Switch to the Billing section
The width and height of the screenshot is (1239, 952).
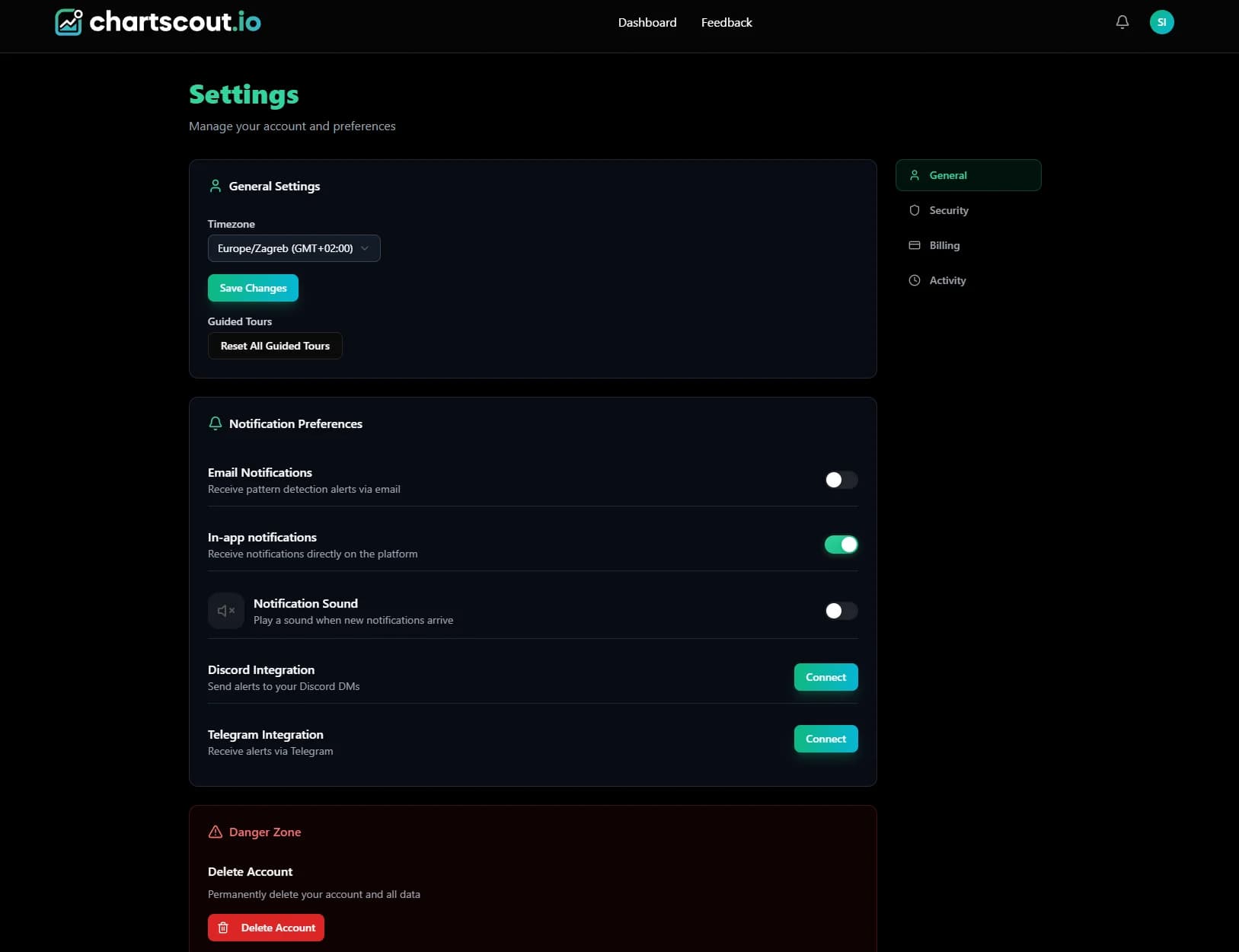coord(944,245)
